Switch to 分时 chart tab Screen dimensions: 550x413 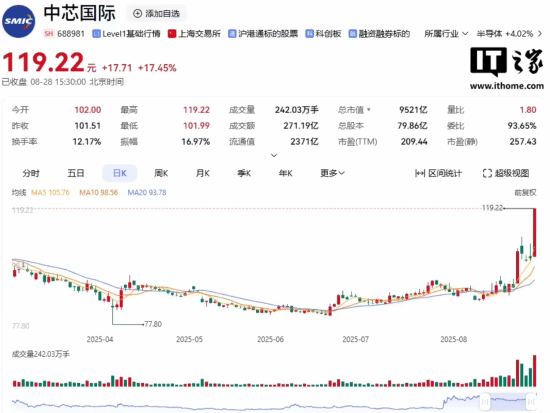click(31, 173)
